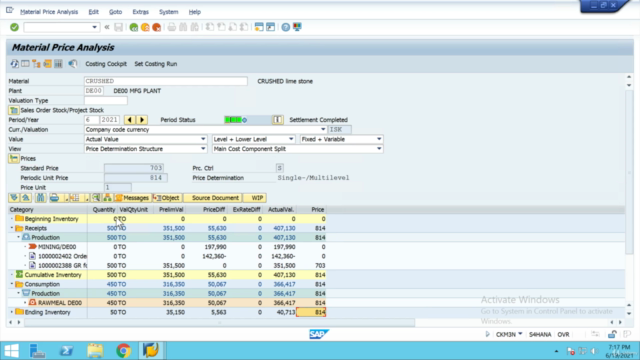Collapse the Consumption tree node
Screen dimensions: 640x360
12,284
